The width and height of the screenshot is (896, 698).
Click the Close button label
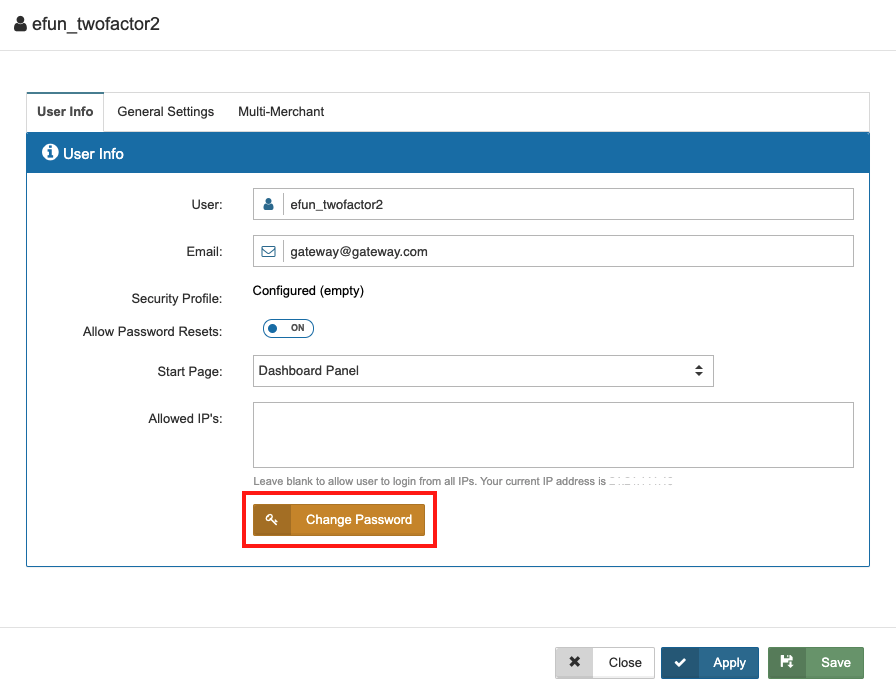625,662
